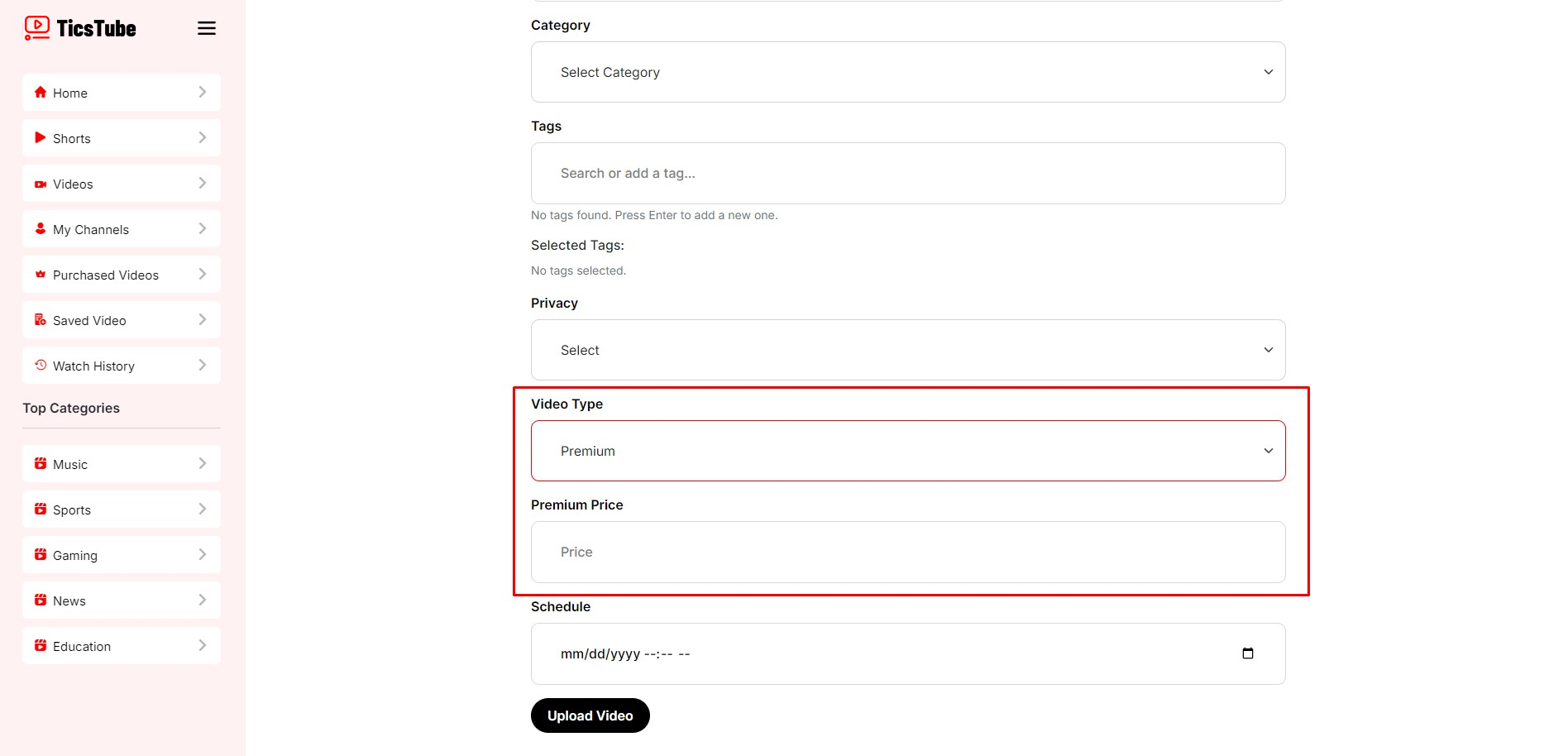Click the Shorts play icon

[40, 138]
